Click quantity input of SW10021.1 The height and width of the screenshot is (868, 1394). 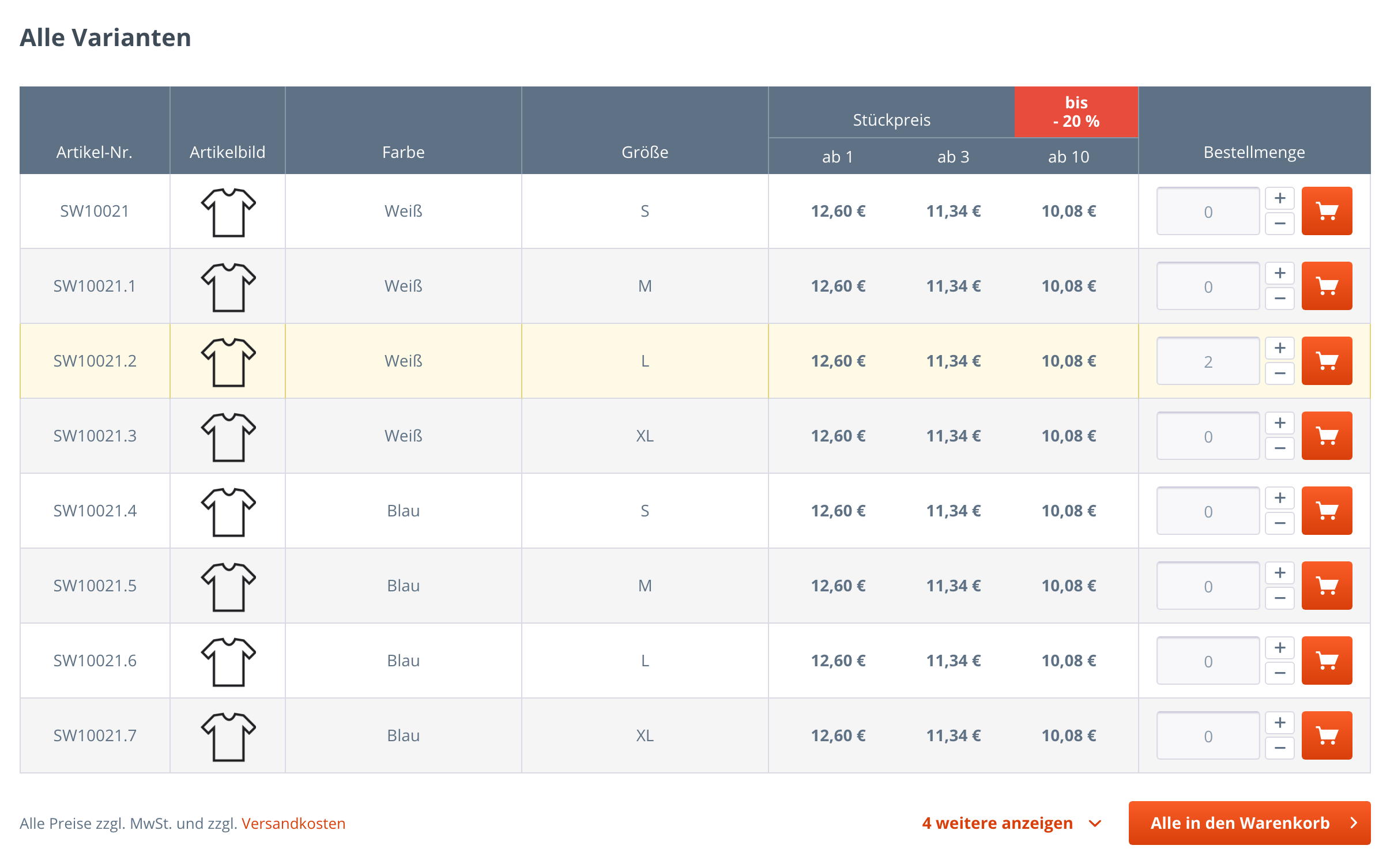(1208, 286)
